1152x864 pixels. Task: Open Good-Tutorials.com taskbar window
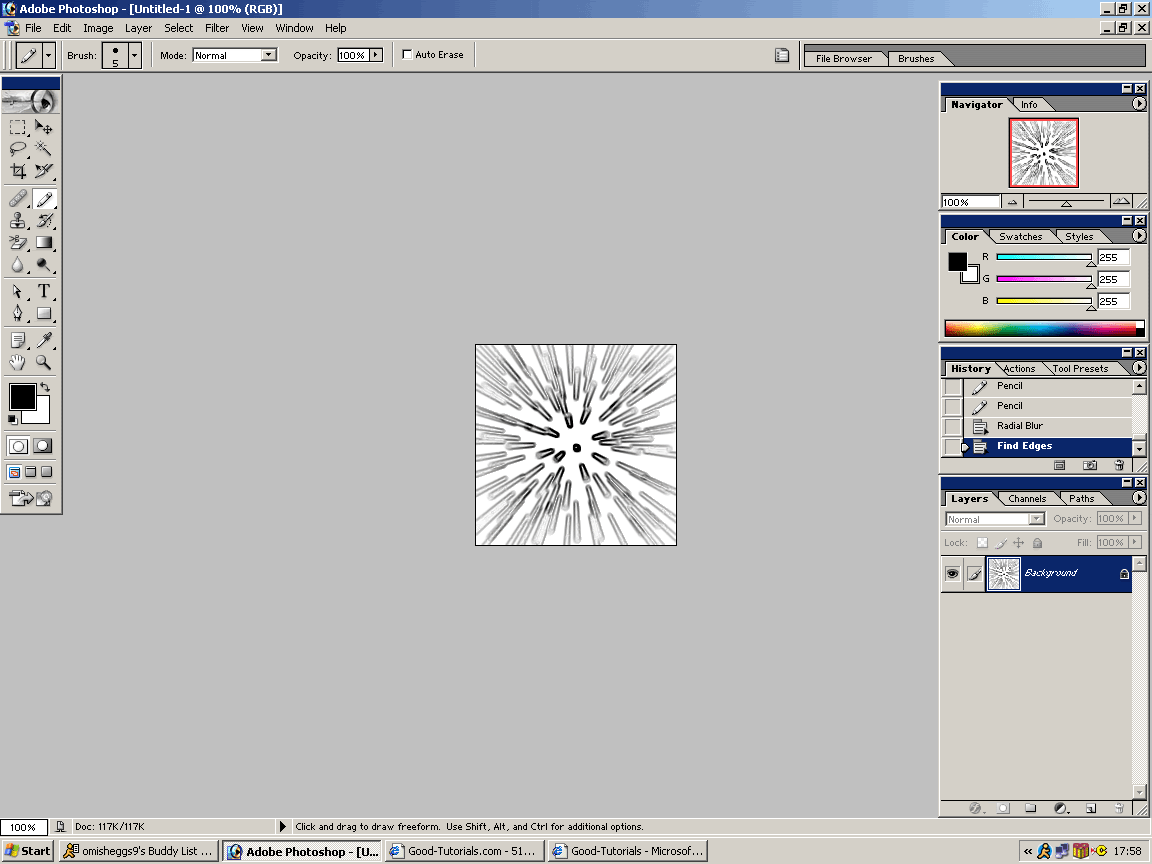pyautogui.click(x=464, y=851)
